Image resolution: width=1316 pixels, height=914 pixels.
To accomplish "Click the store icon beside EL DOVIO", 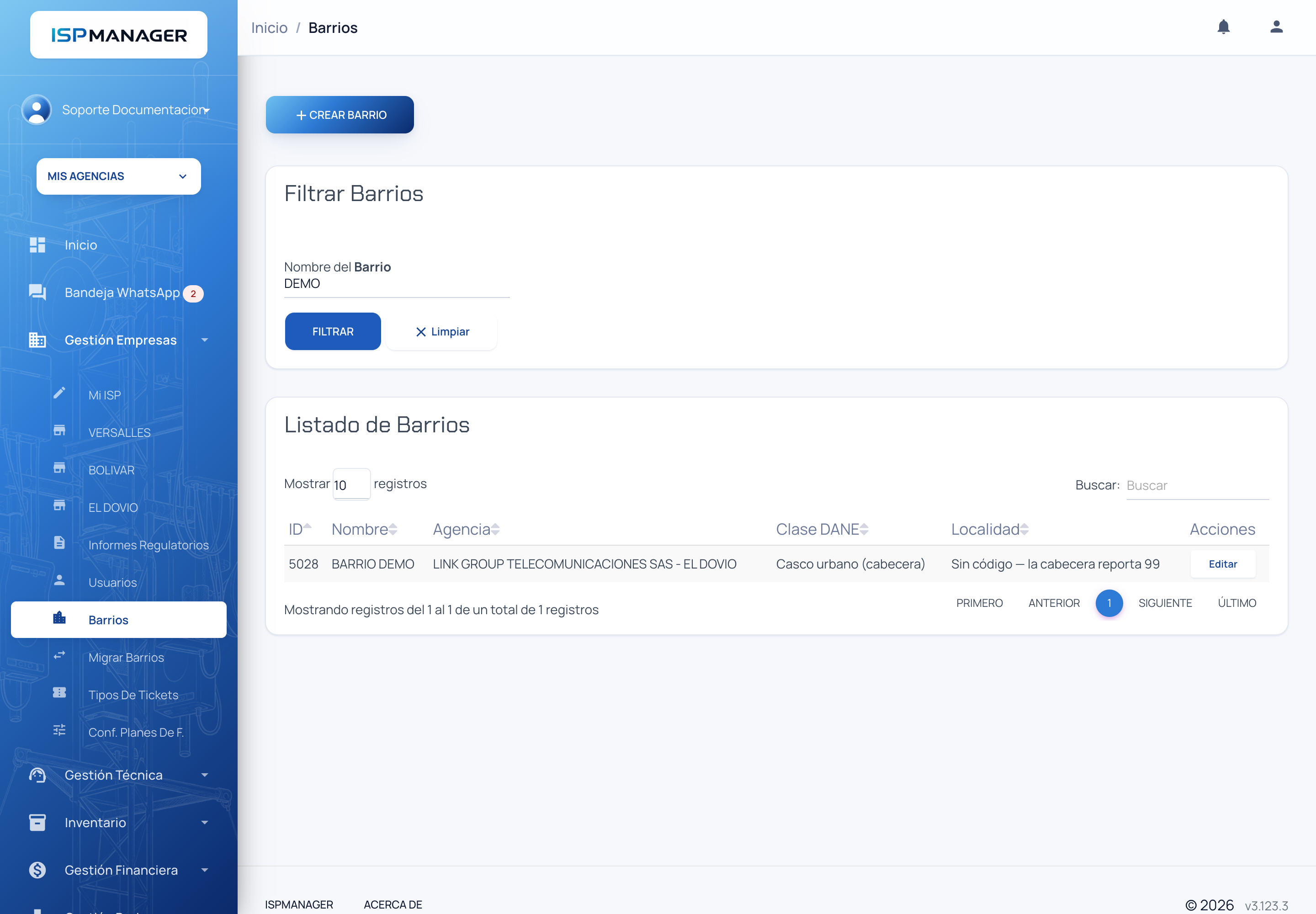I will (59, 506).
